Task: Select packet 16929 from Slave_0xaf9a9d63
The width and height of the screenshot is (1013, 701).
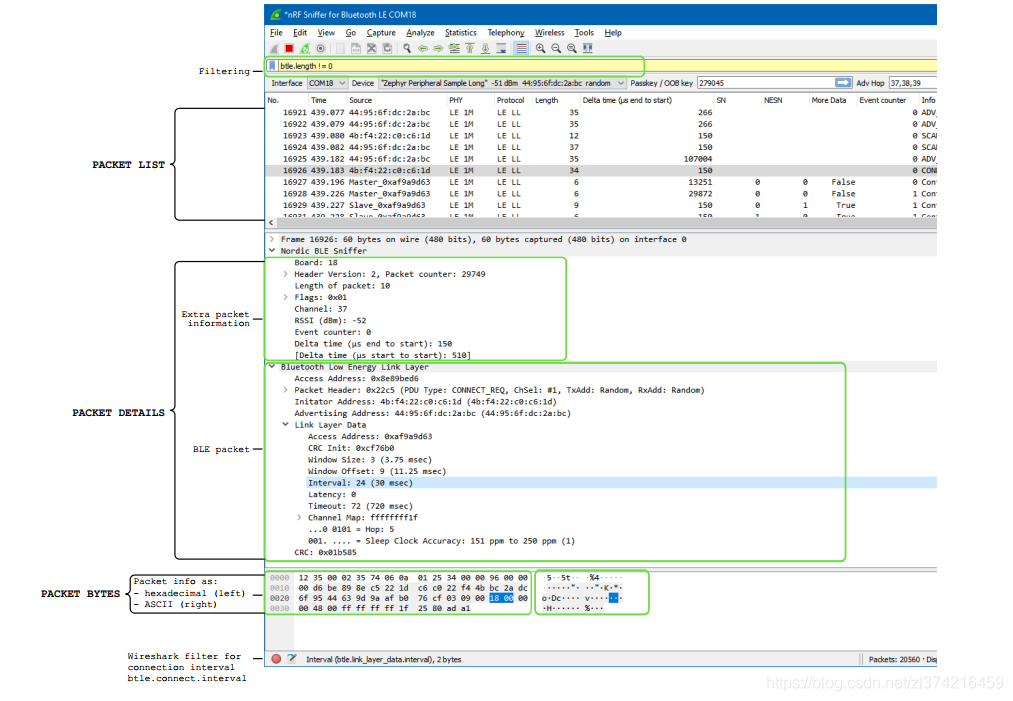Action: pos(601,205)
